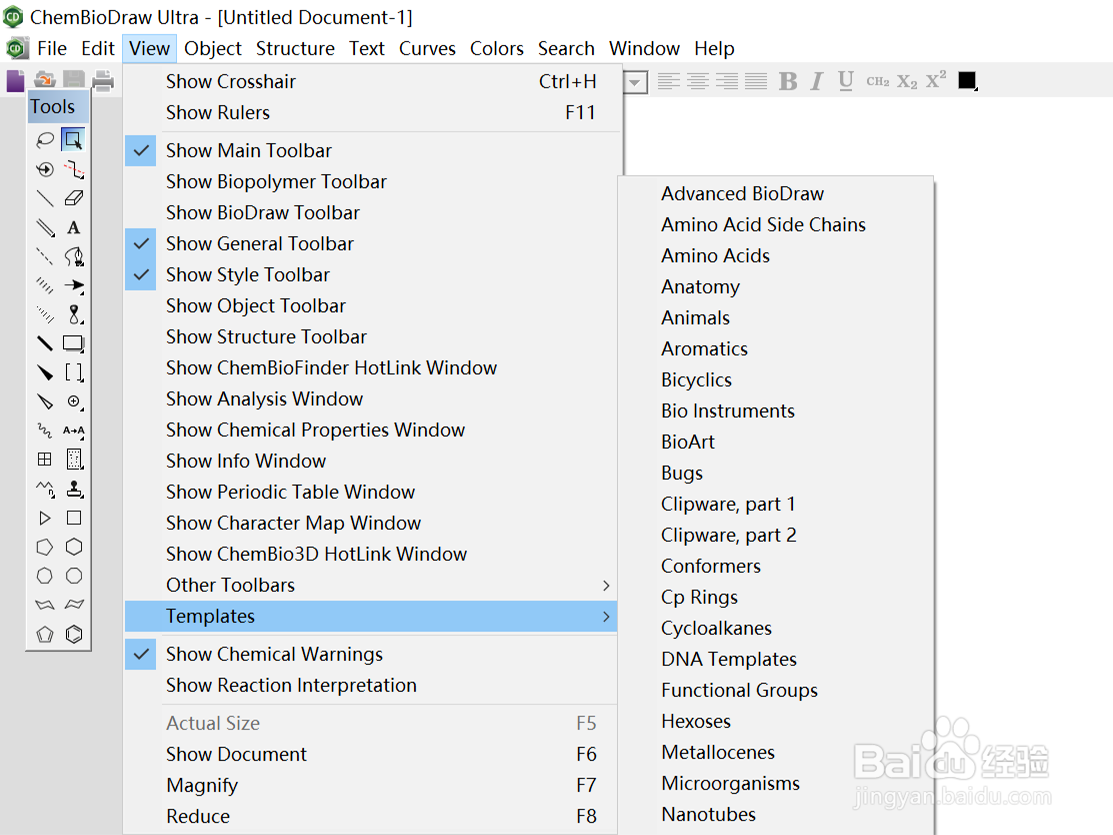Enable Show Biopolymer Toolbar

click(373, 182)
